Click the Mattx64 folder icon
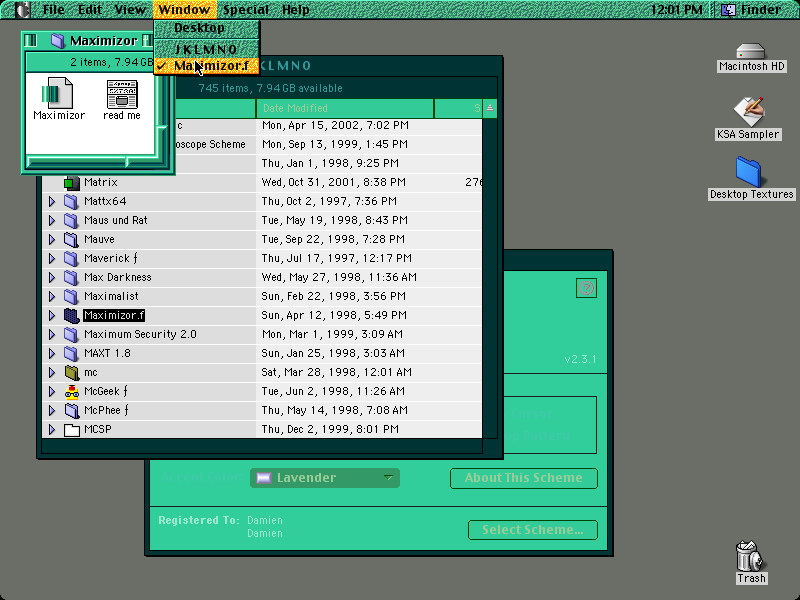800x600 pixels. pyautogui.click(x=71, y=201)
